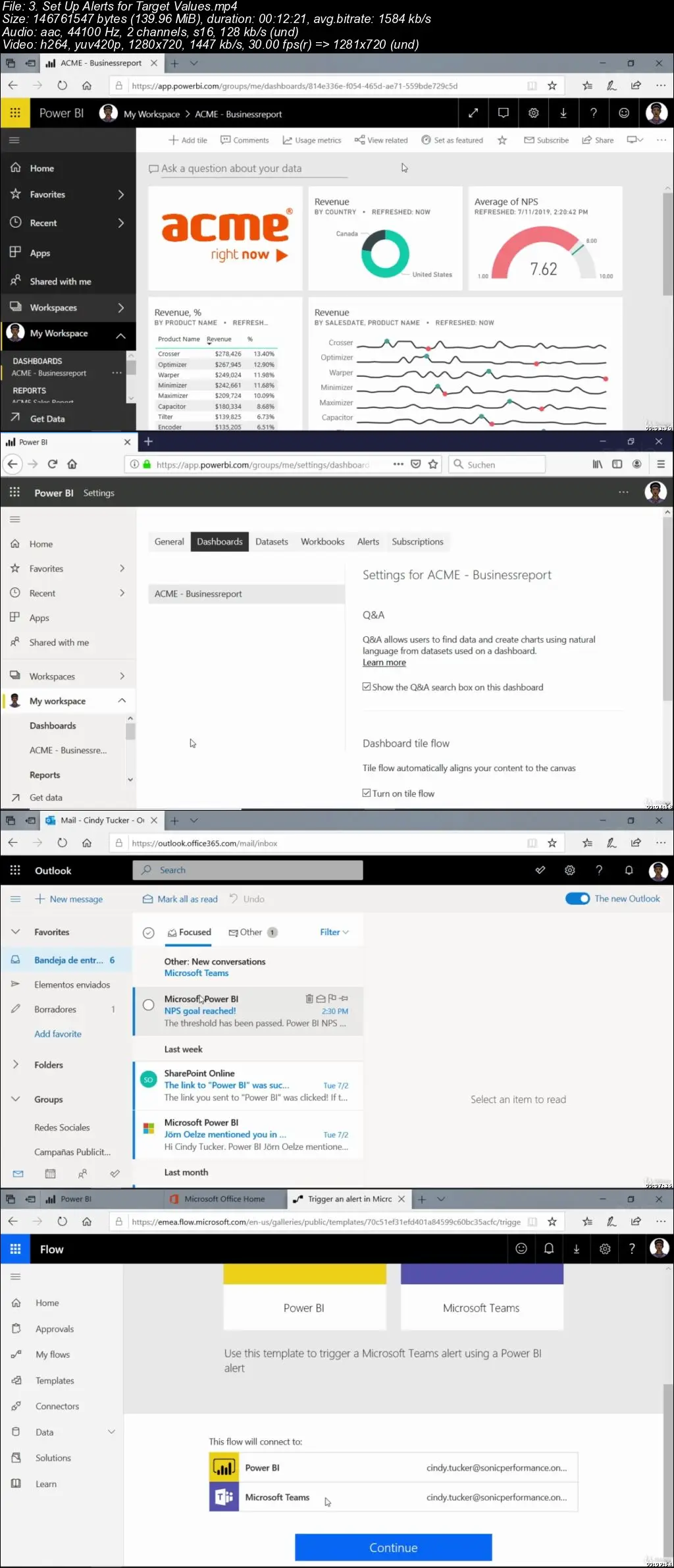The height and width of the screenshot is (1568, 674).
Task: Toggle Show the Q&A search box checkbox
Action: pyautogui.click(x=367, y=687)
